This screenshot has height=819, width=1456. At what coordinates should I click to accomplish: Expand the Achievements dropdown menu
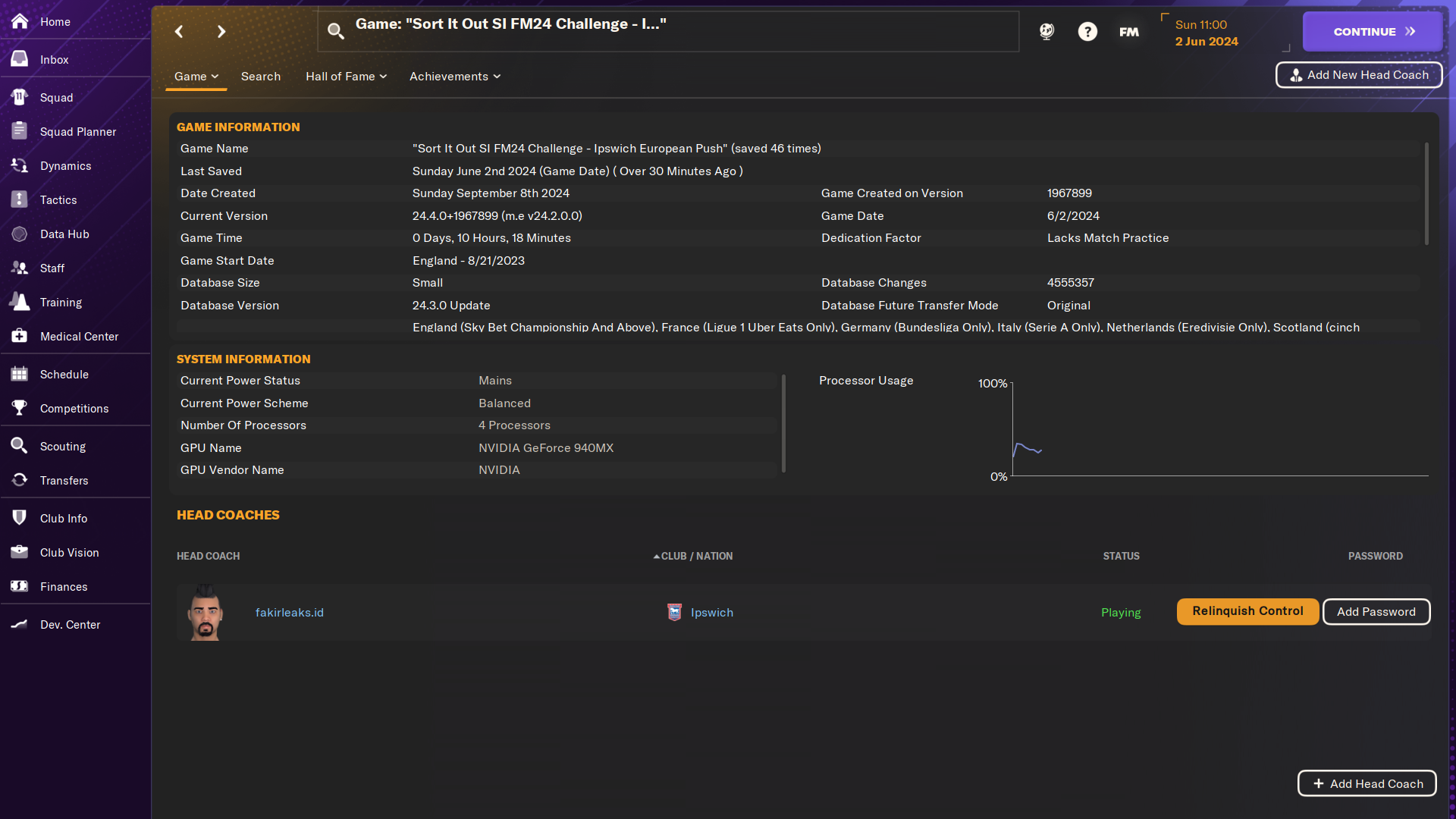[x=455, y=76]
